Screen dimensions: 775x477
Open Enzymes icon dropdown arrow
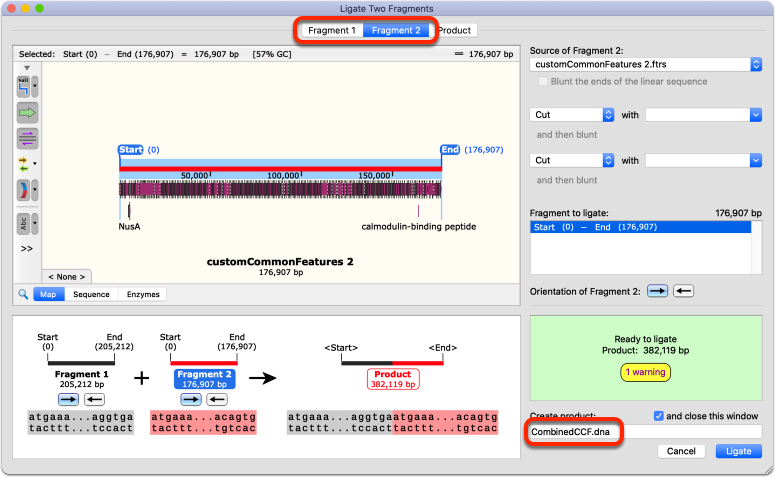click(35, 87)
